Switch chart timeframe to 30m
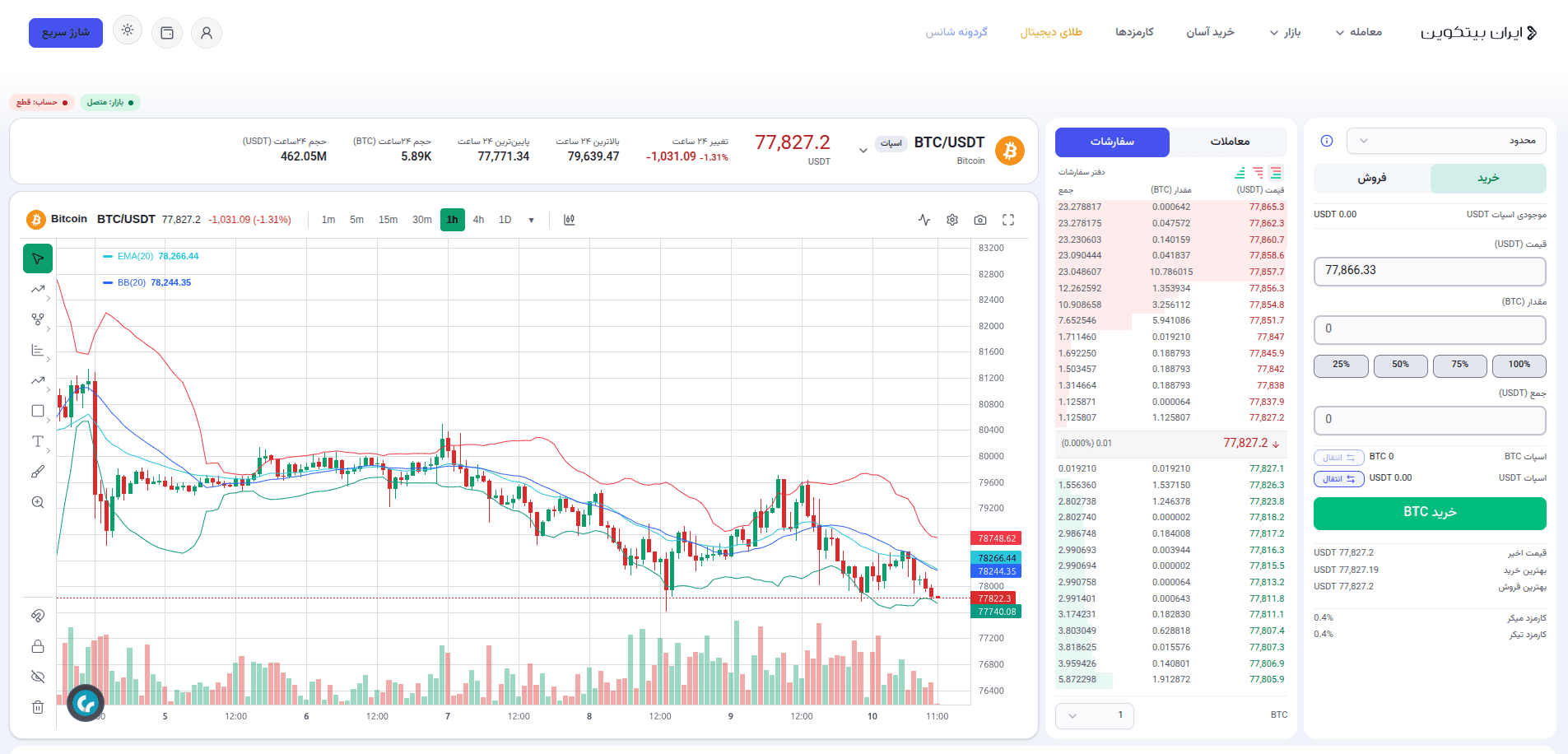This screenshot has height=754, width=1568. (x=422, y=220)
